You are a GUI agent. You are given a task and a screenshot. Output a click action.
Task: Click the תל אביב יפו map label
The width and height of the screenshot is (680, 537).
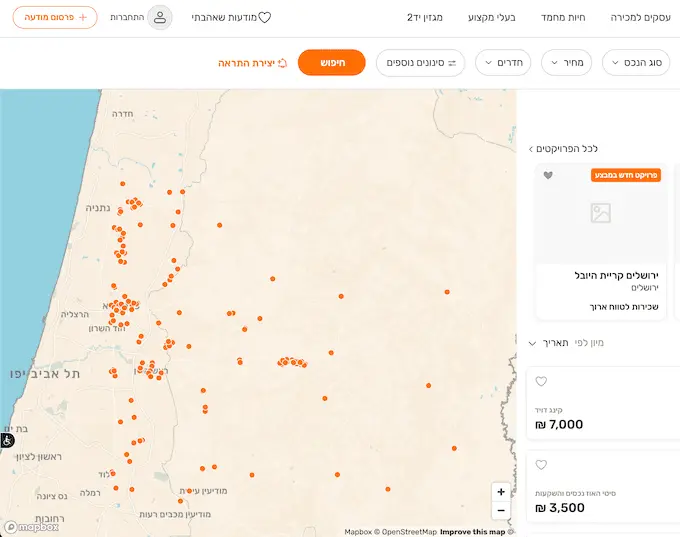(x=45, y=374)
